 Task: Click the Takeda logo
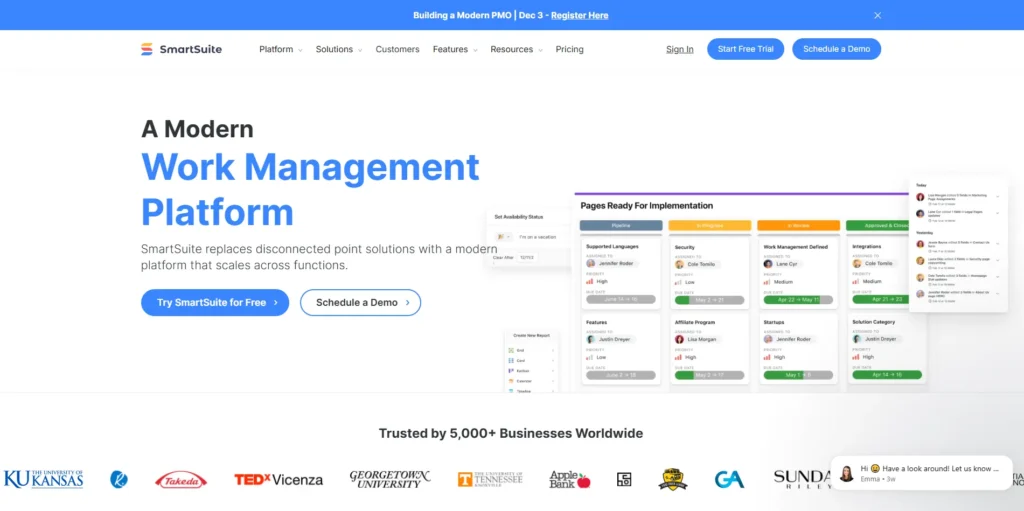tap(181, 480)
